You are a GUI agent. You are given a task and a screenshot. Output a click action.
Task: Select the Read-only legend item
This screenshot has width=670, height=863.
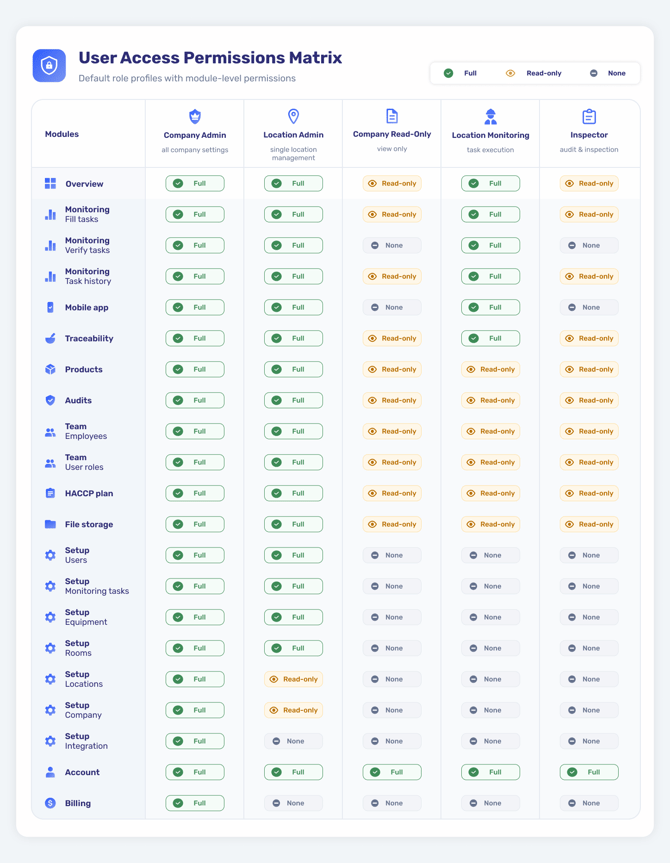pos(533,73)
